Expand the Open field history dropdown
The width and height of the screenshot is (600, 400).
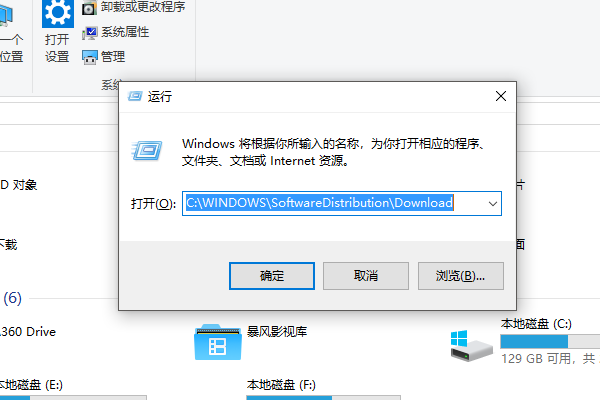click(492, 204)
